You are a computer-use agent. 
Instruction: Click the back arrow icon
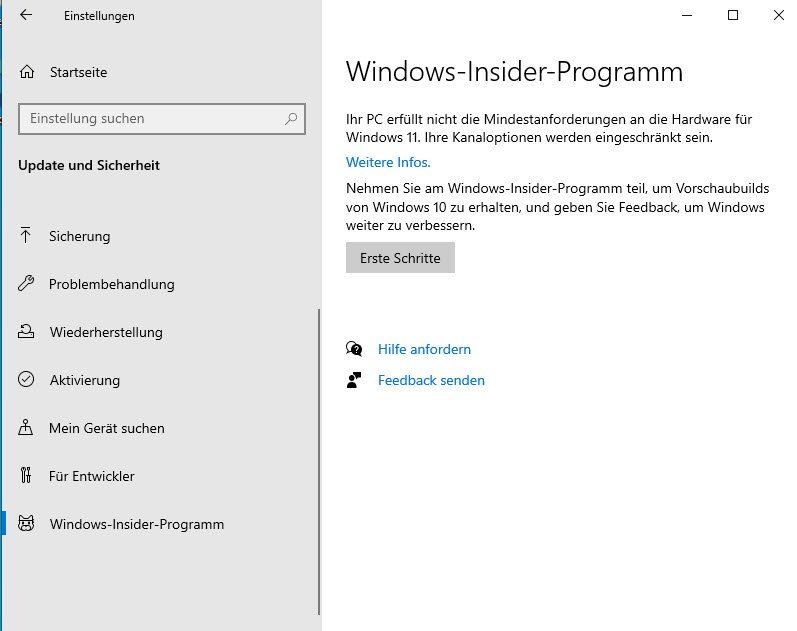point(26,16)
